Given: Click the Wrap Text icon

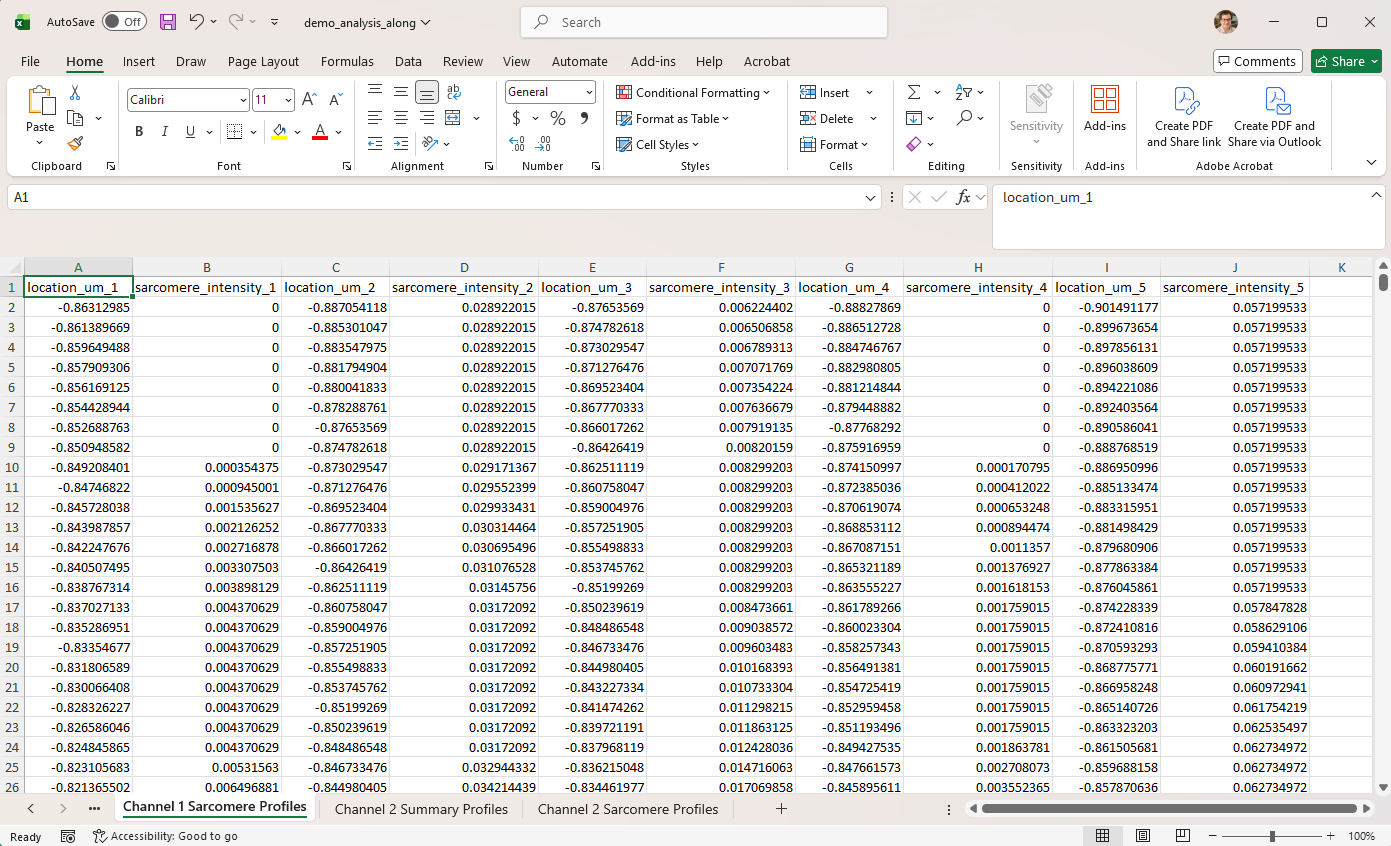Looking at the screenshot, I should click(x=453, y=92).
